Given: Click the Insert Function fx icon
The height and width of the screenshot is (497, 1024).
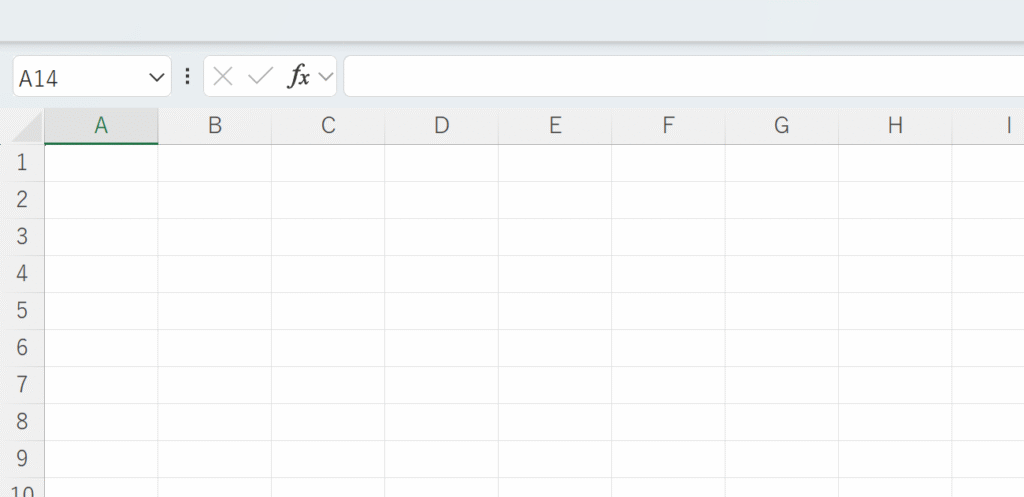Looking at the screenshot, I should [298, 77].
